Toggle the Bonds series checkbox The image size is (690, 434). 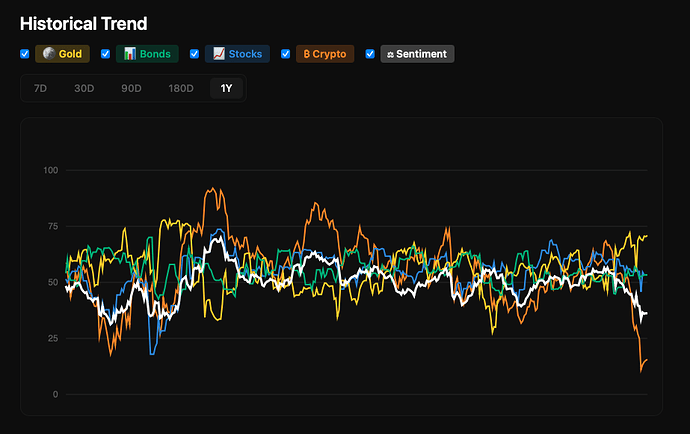[106, 54]
